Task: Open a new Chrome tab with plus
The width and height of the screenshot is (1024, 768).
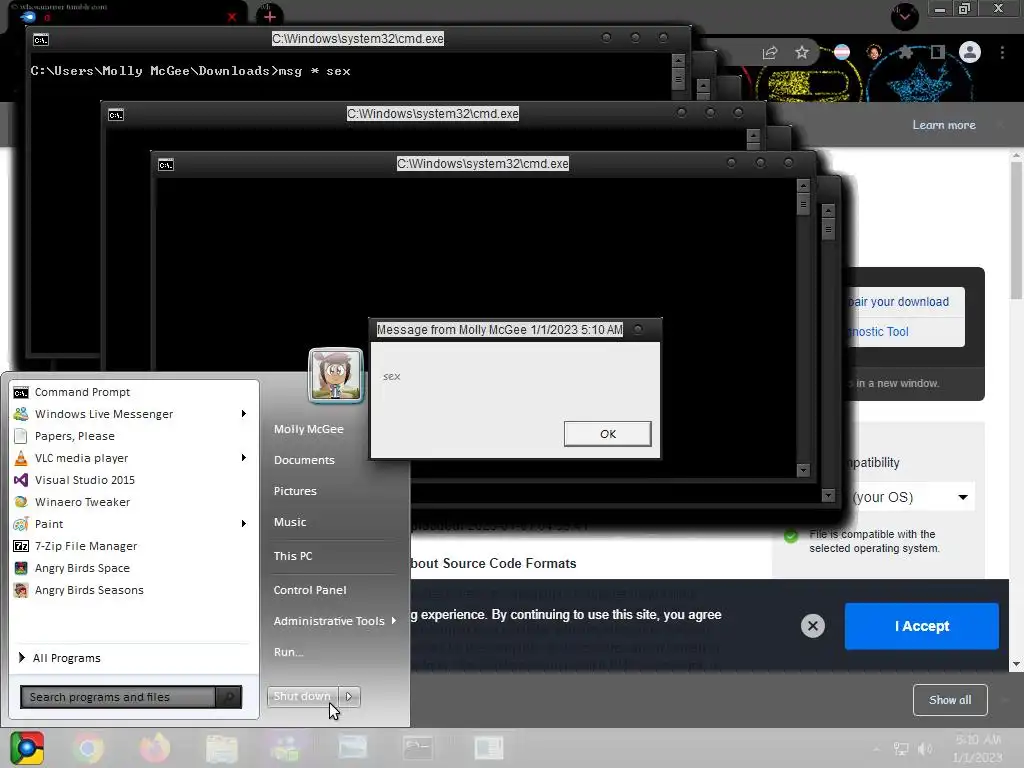Action: (270, 16)
